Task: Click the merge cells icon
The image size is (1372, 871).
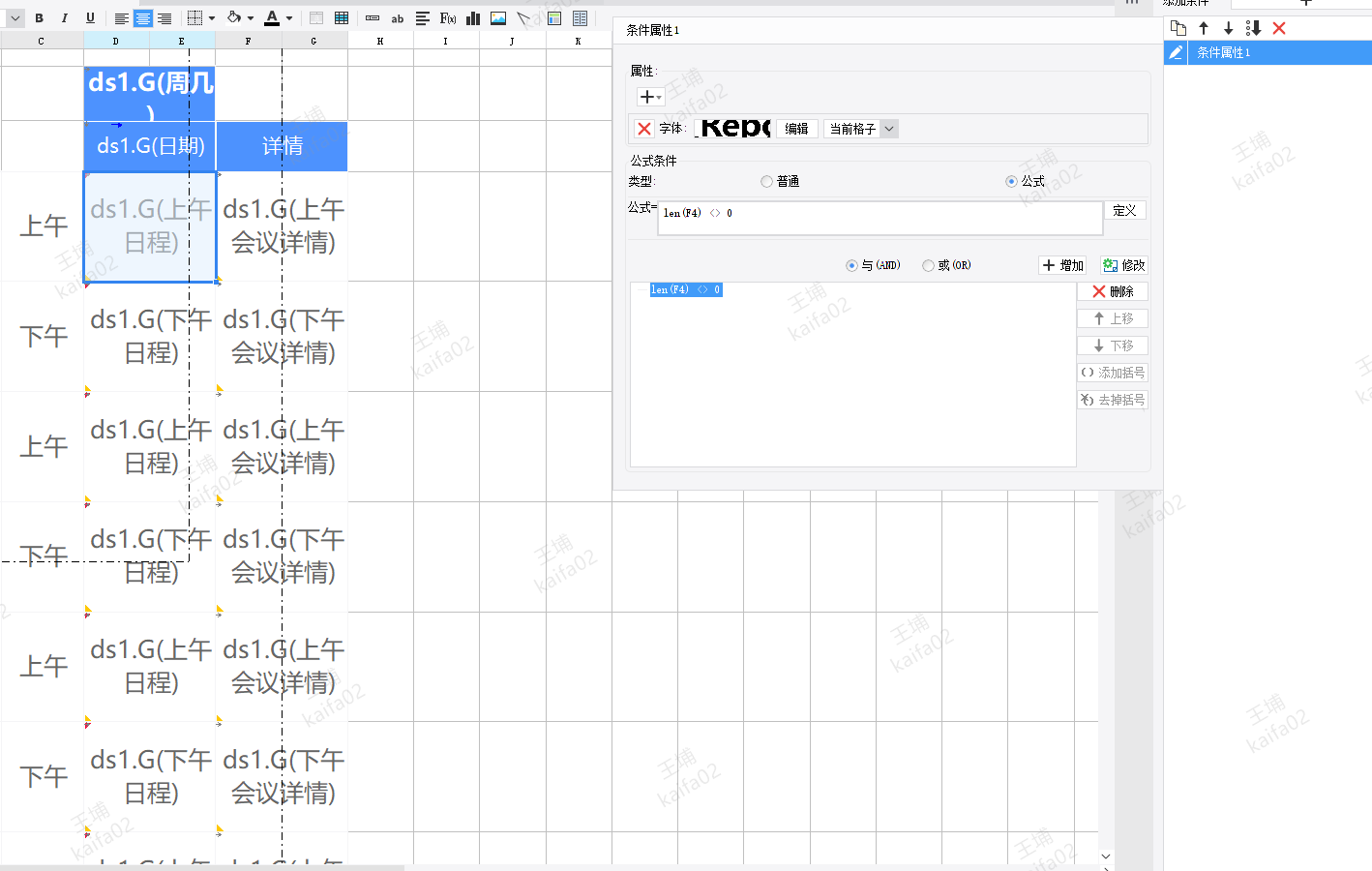Action: [x=316, y=17]
